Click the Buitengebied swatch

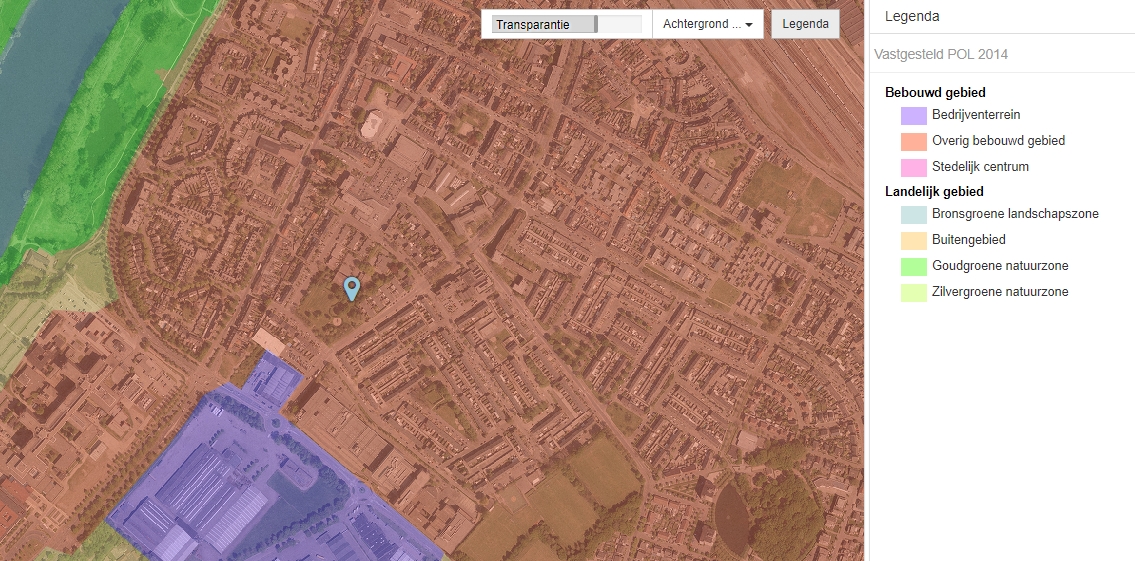[914, 240]
